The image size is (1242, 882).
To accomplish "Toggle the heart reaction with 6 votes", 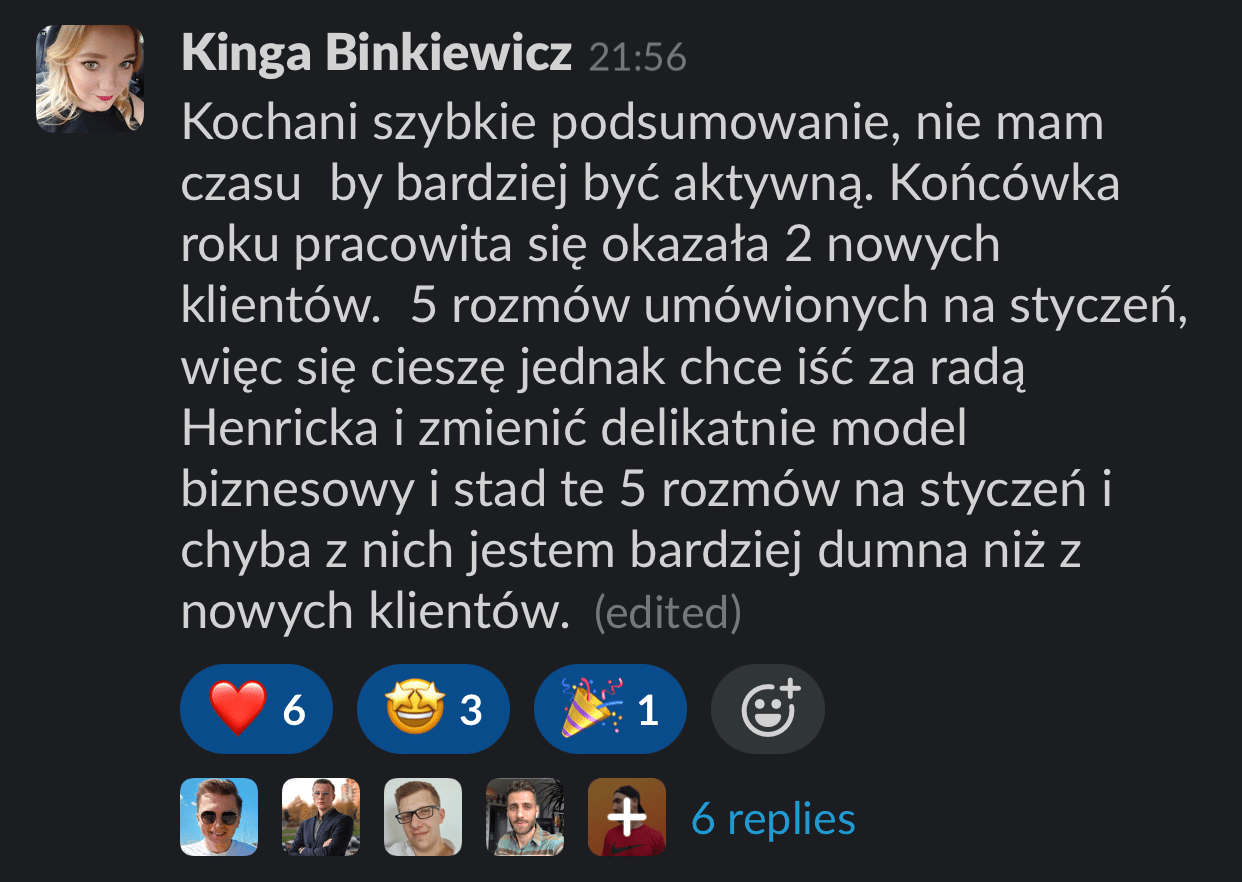I will pos(255,709).
